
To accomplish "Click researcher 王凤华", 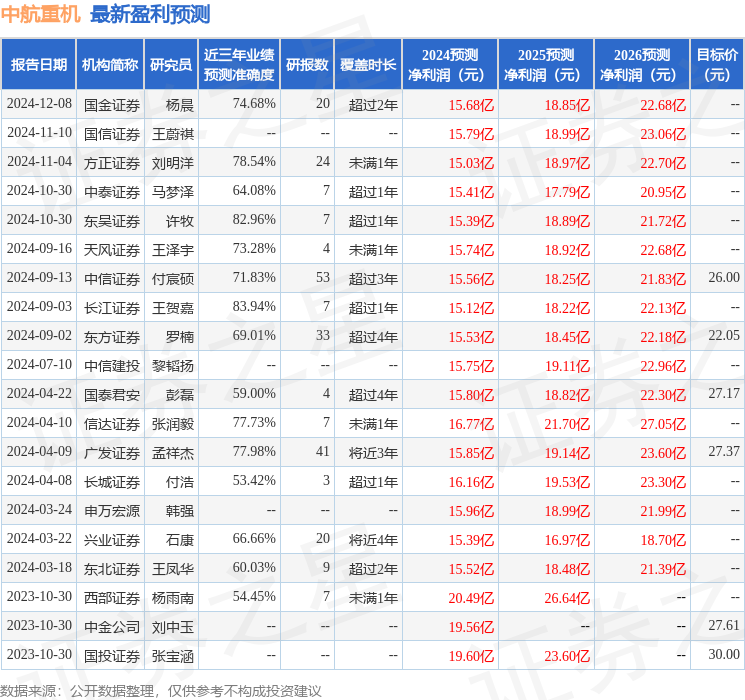I will (173, 569).
